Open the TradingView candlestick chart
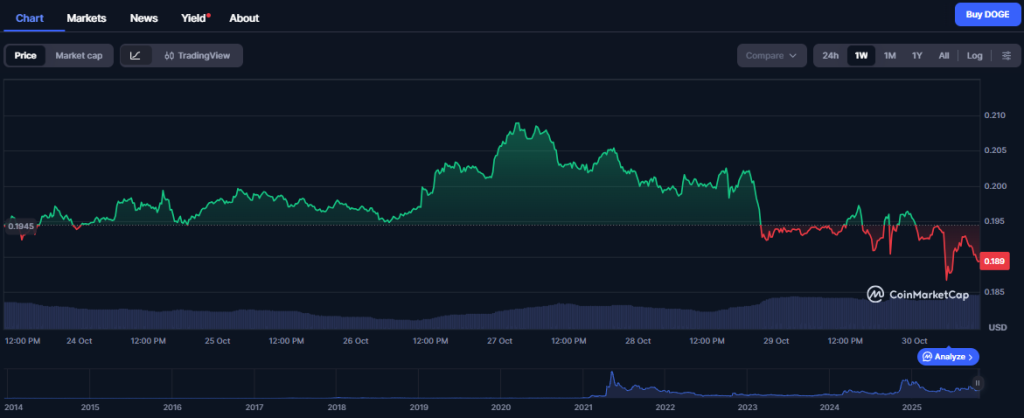Screen dimensions: 1024x418 [x=197, y=56]
